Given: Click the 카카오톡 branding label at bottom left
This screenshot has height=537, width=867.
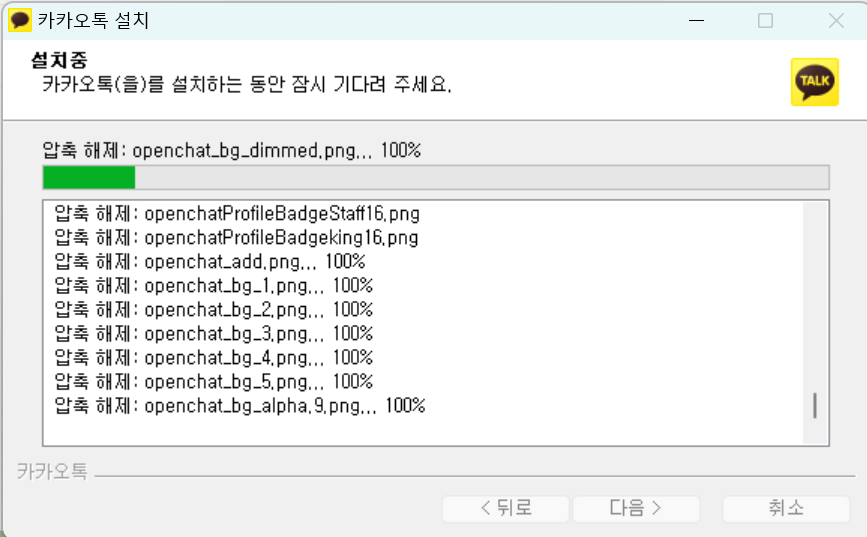Looking at the screenshot, I should tap(52, 472).
